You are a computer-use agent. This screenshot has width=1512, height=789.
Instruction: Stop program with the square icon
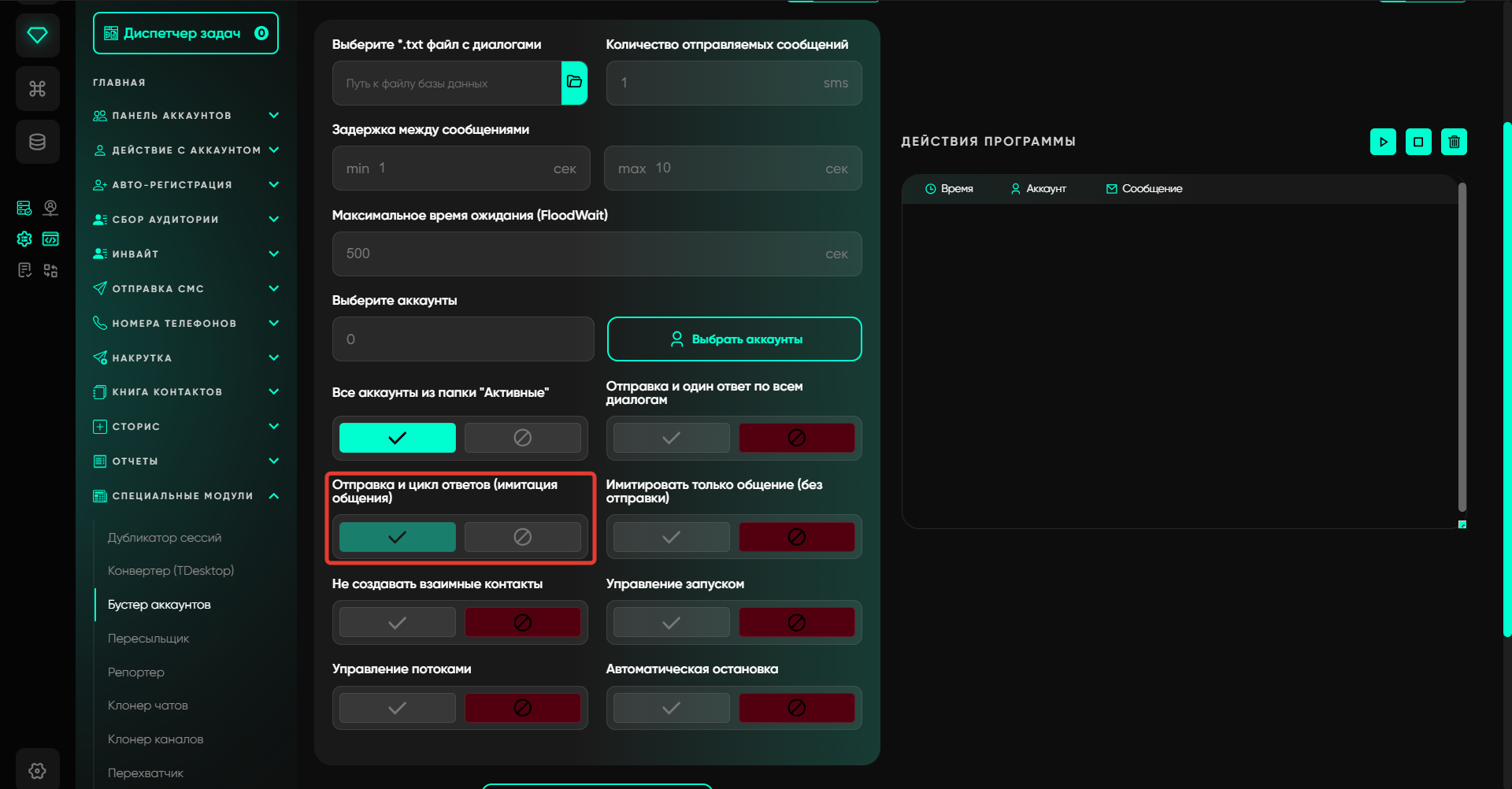[1418, 142]
